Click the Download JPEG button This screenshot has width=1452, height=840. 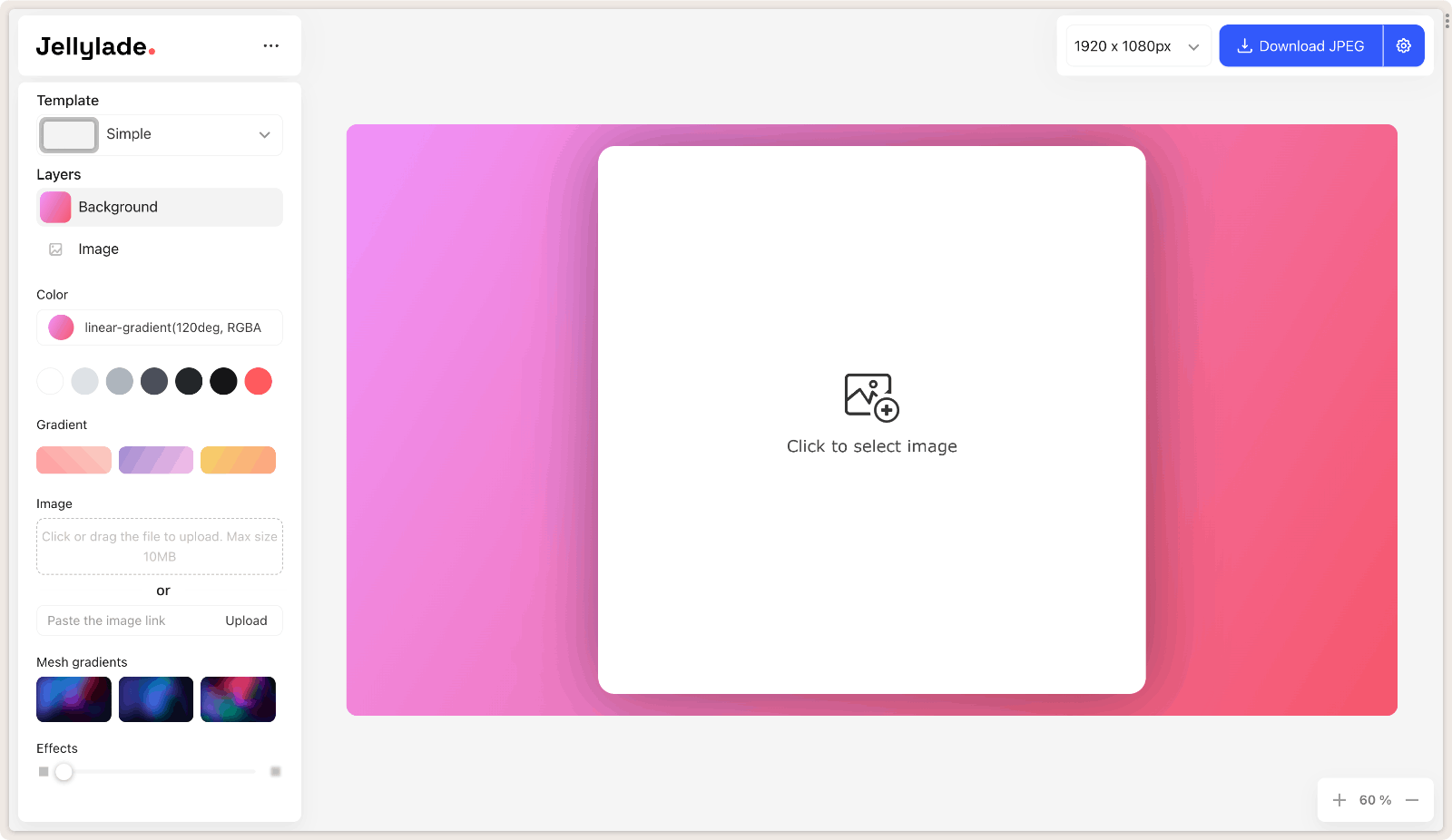(x=1300, y=45)
